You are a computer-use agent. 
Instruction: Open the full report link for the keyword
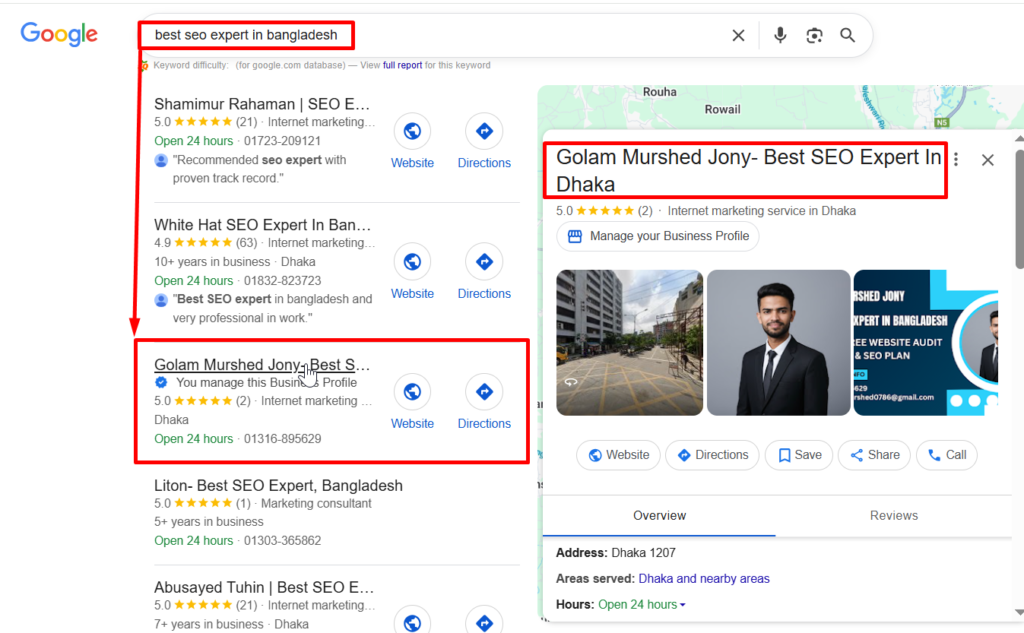[400, 64]
